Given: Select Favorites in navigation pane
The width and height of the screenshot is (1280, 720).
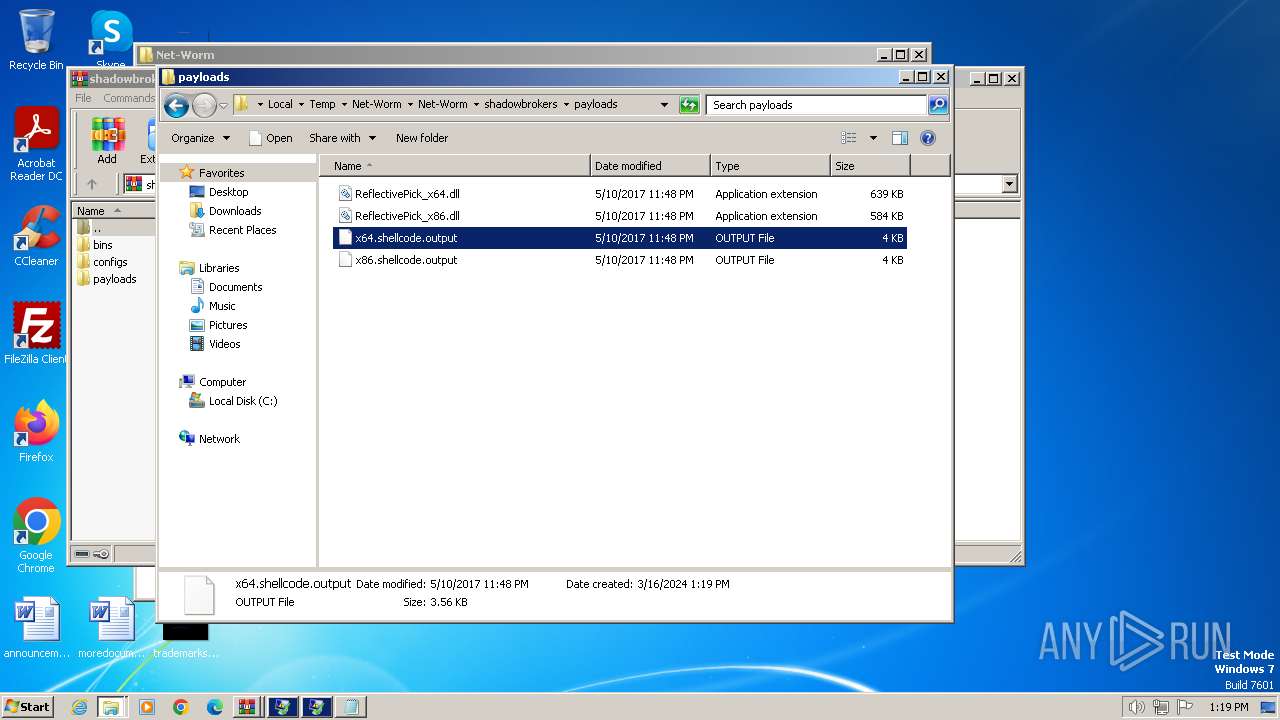Looking at the screenshot, I should (x=221, y=173).
